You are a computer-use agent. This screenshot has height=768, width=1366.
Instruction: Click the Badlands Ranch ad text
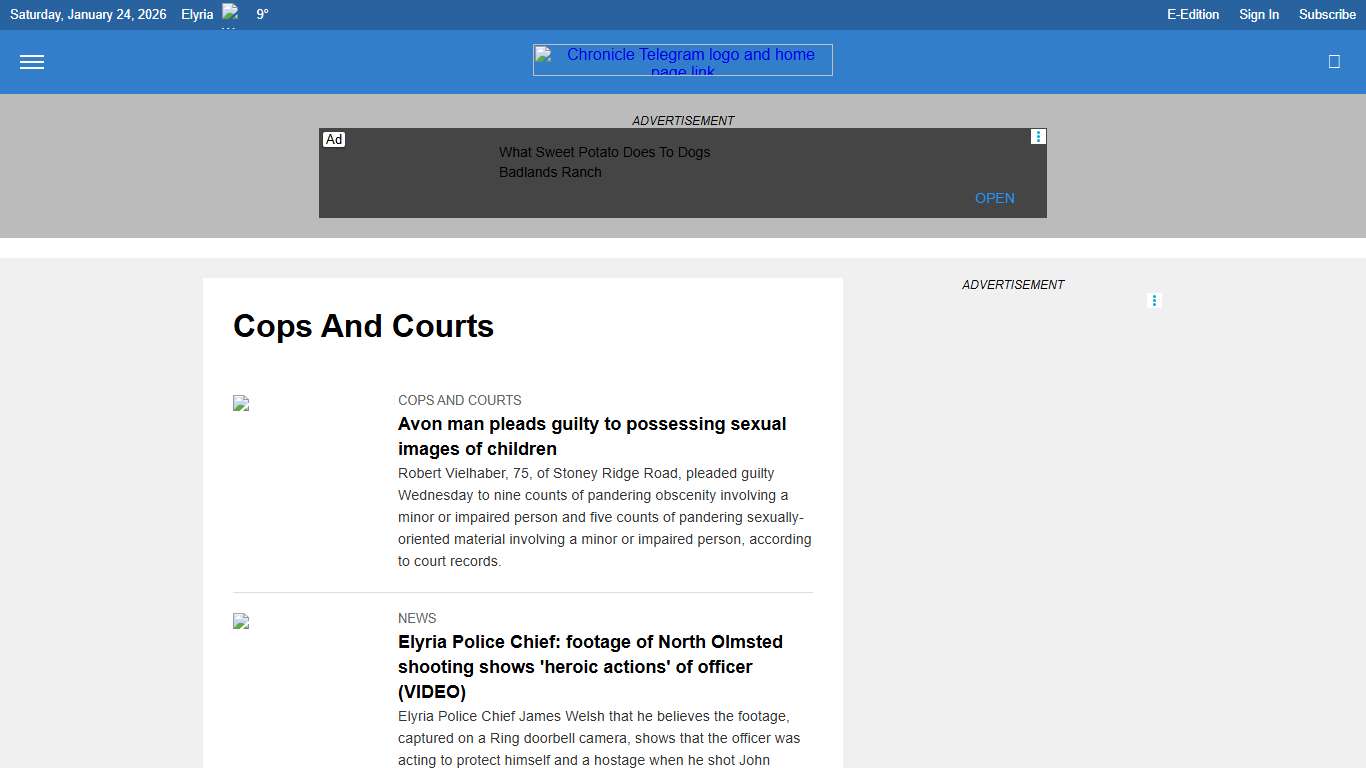click(x=550, y=172)
